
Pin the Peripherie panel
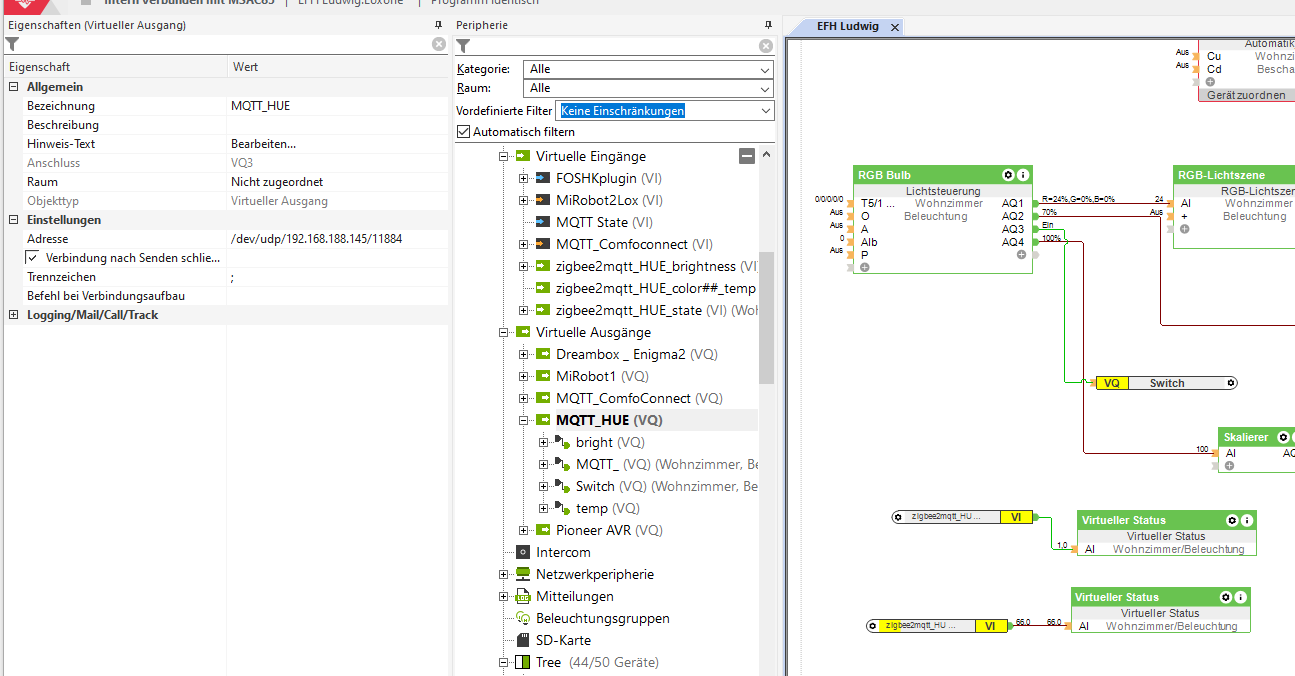768,25
